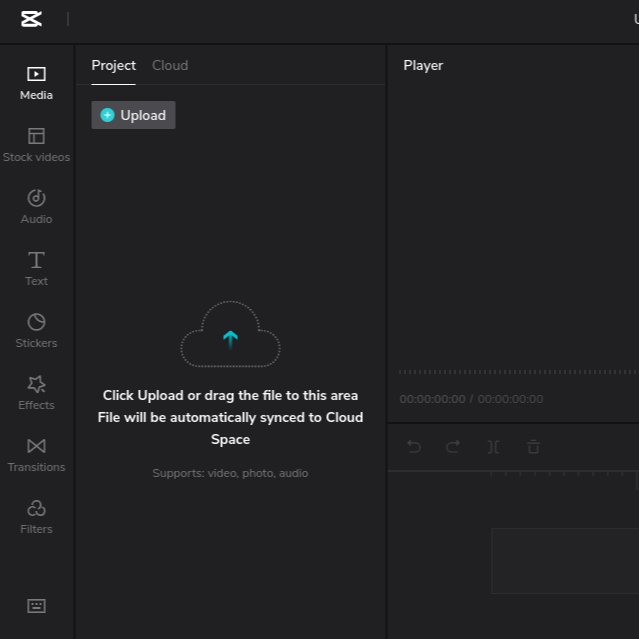Click the CapCut logo
Screen dimensions: 639x639
click(x=32, y=19)
